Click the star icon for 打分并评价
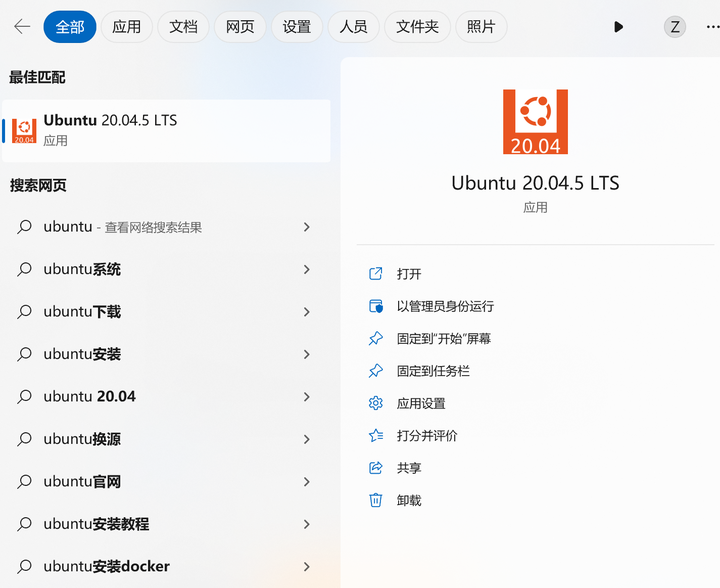720x588 pixels. (x=376, y=435)
